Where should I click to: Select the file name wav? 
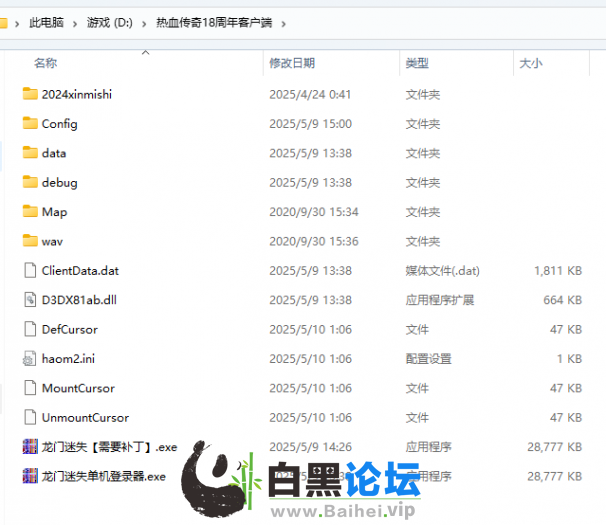click(x=52, y=242)
